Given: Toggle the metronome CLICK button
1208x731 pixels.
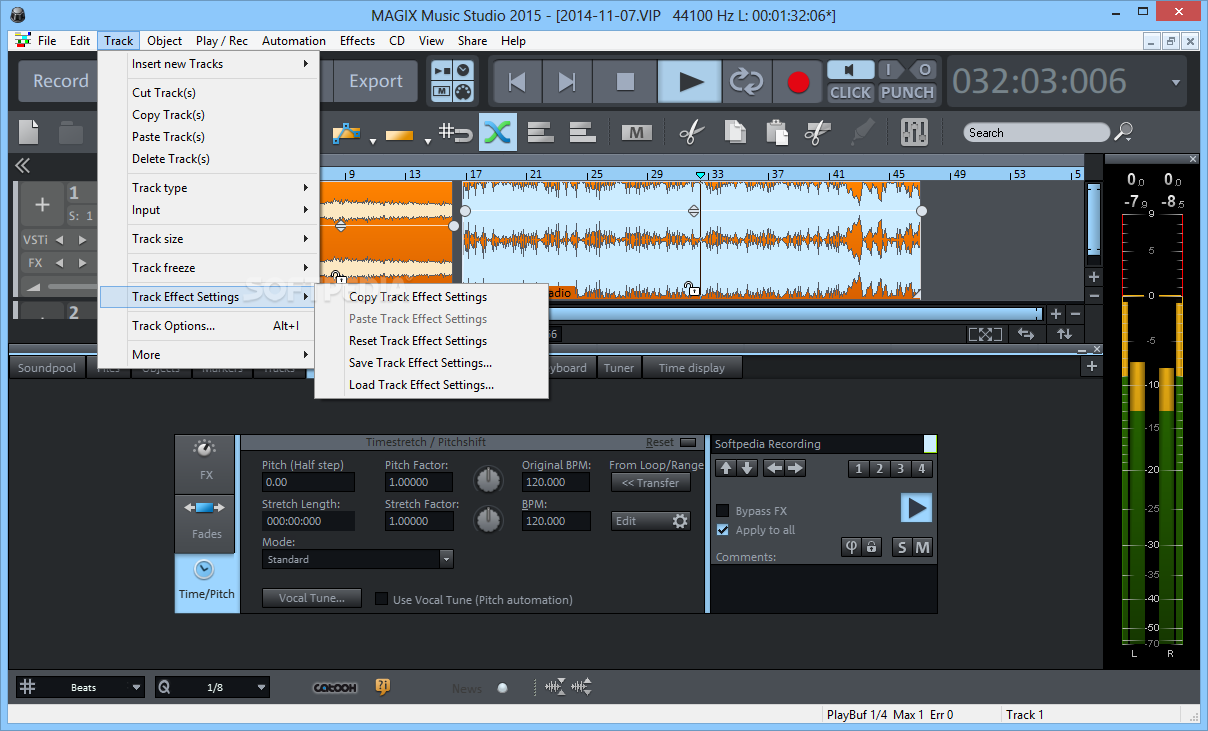Looking at the screenshot, I should [851, 92].
